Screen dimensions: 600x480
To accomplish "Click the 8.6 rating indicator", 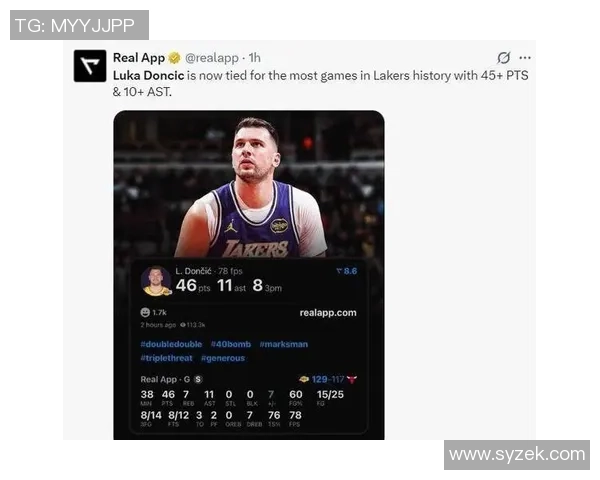I will click(347, 271).
